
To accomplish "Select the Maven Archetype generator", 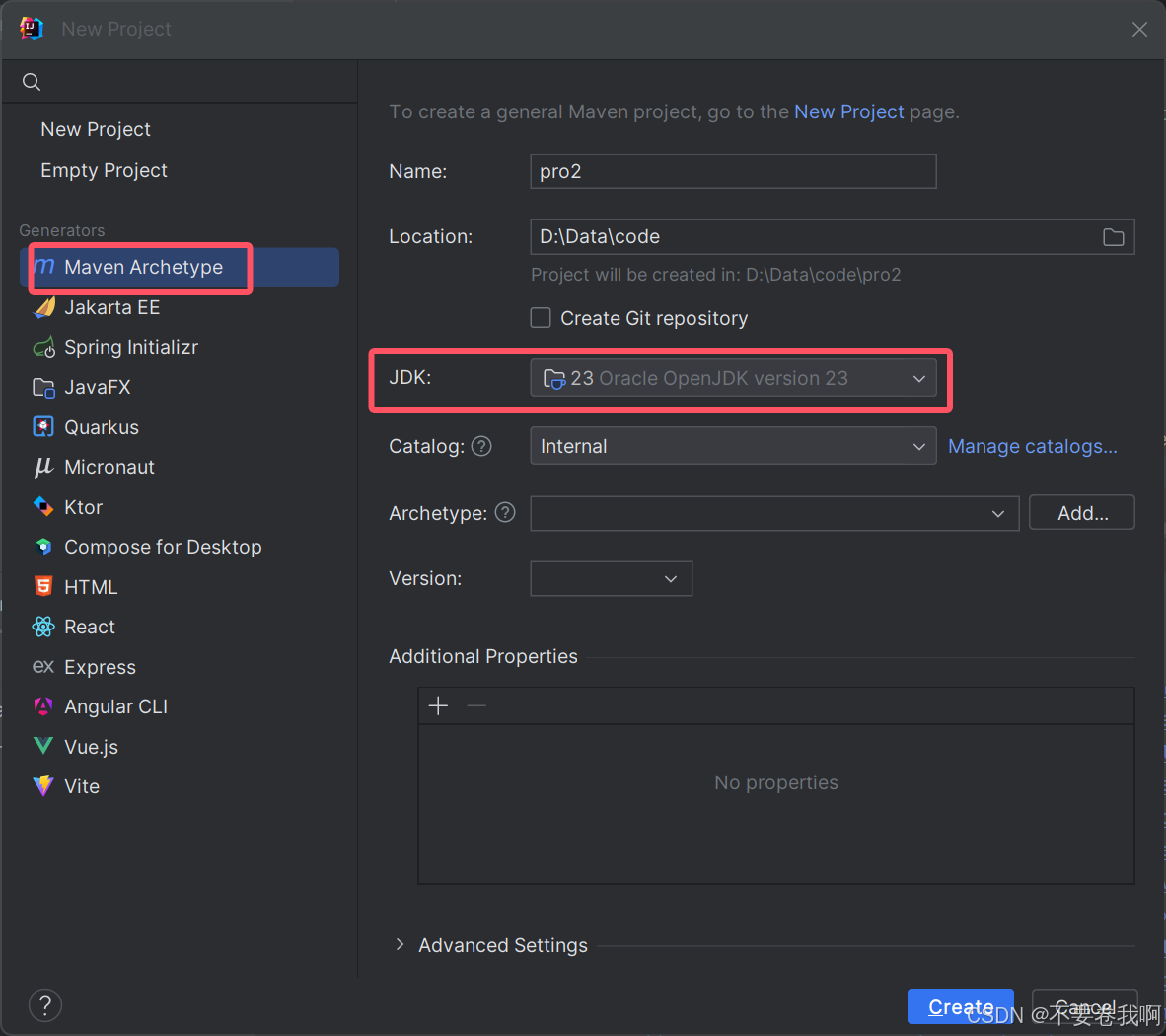I will 180,267.
